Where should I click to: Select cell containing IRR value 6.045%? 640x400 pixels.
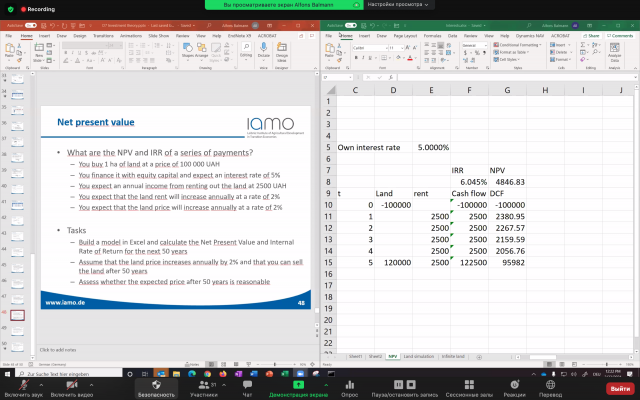coord(469,182)
